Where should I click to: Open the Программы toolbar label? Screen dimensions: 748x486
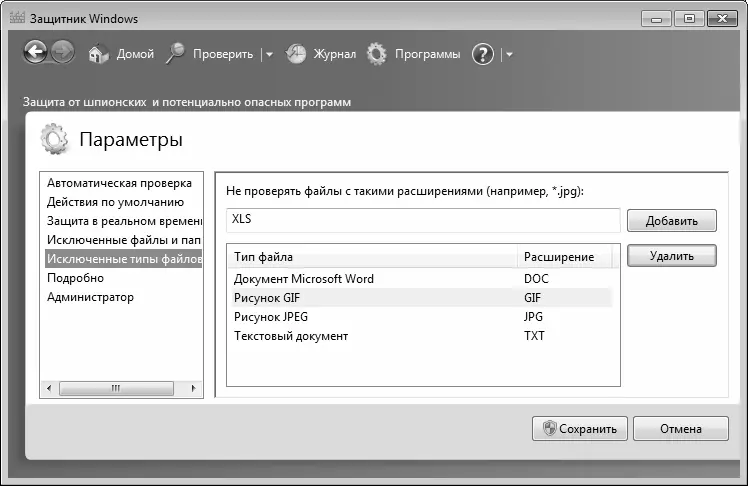tap(427, 54)
